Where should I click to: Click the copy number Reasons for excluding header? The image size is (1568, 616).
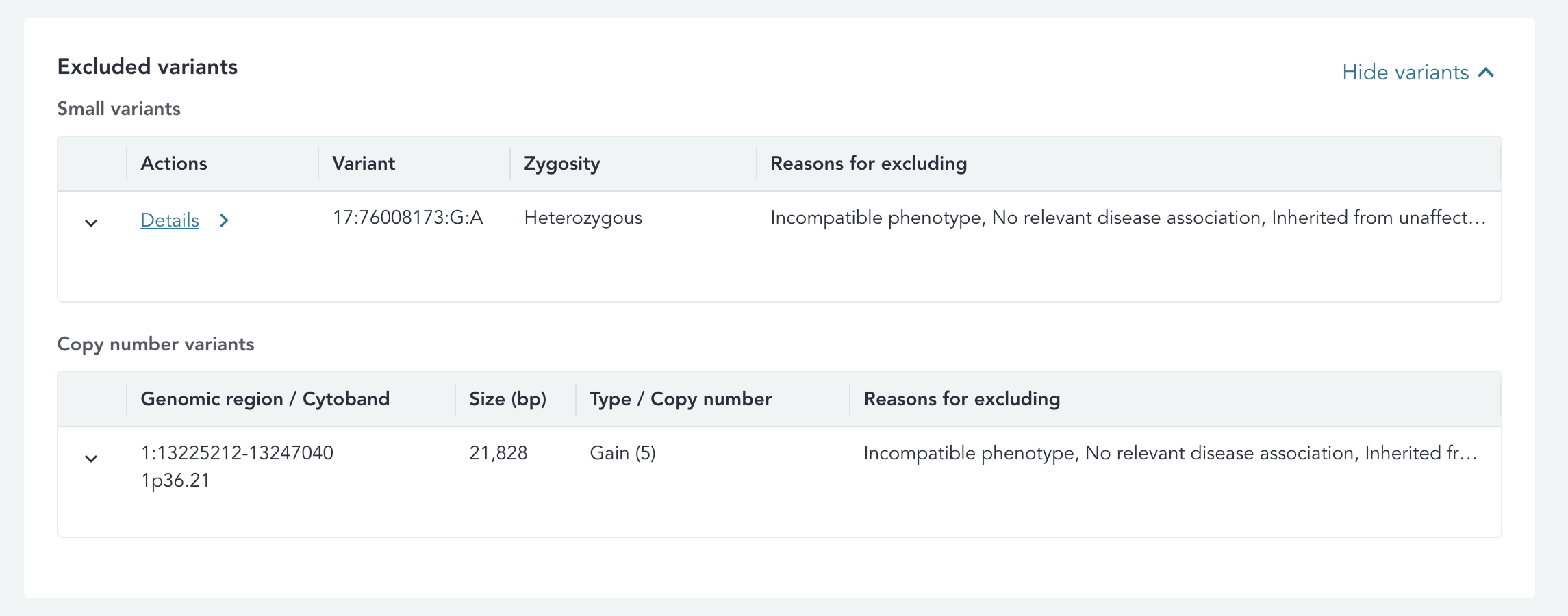point(961,399)
